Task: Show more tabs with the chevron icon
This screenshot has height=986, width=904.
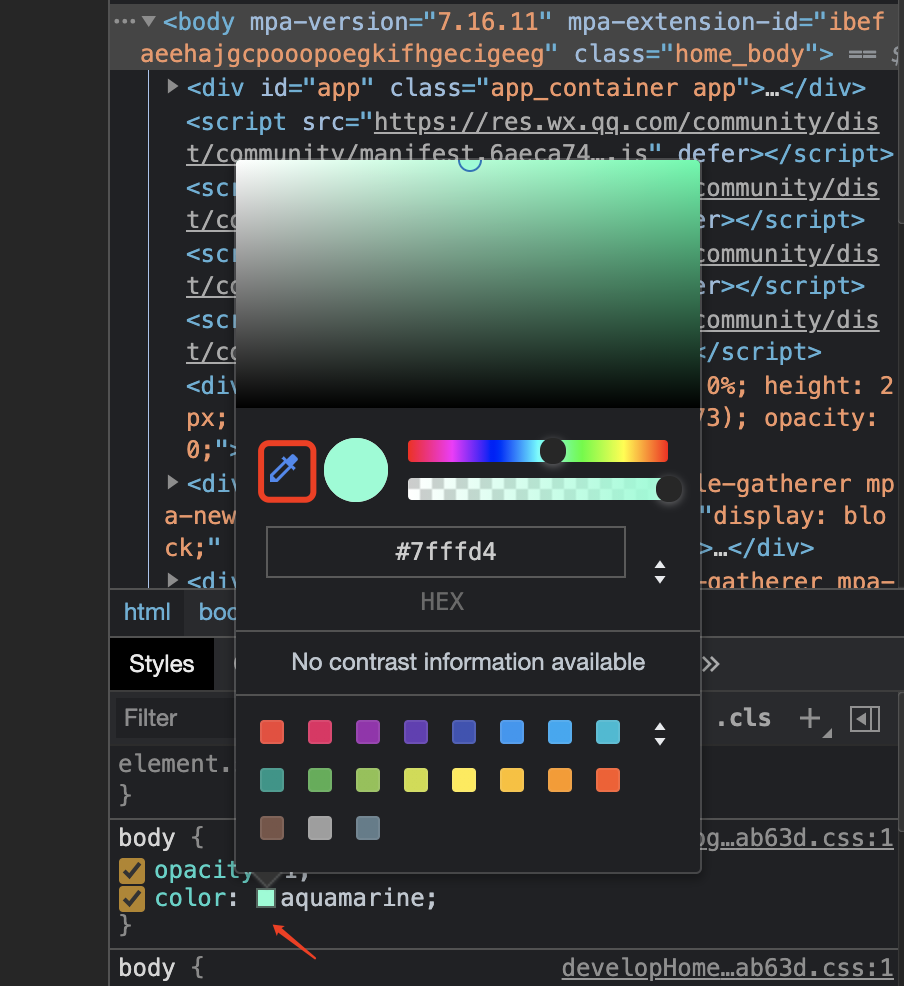Action: pos(711,664)
